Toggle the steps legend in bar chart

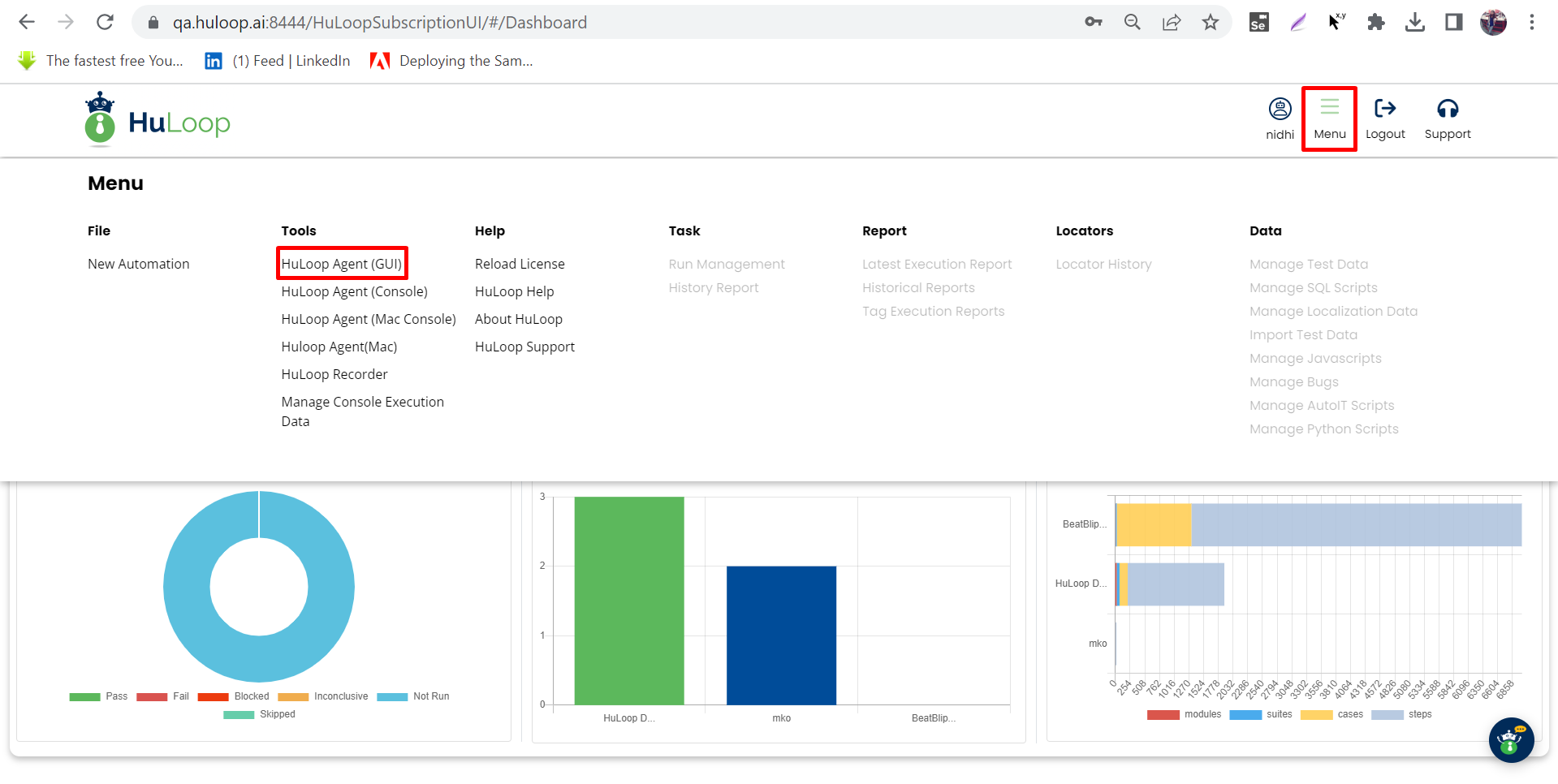[1402, 714]
